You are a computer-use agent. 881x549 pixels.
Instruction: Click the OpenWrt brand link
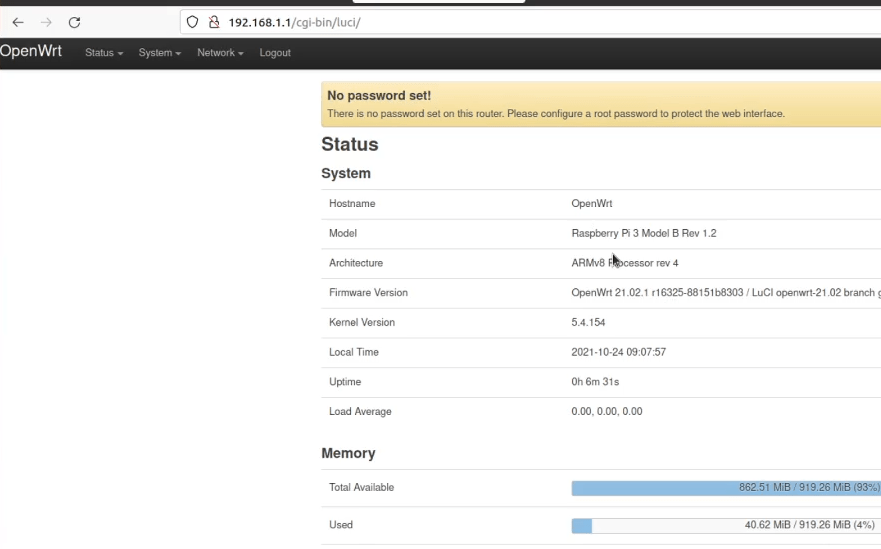click(31, 51)
